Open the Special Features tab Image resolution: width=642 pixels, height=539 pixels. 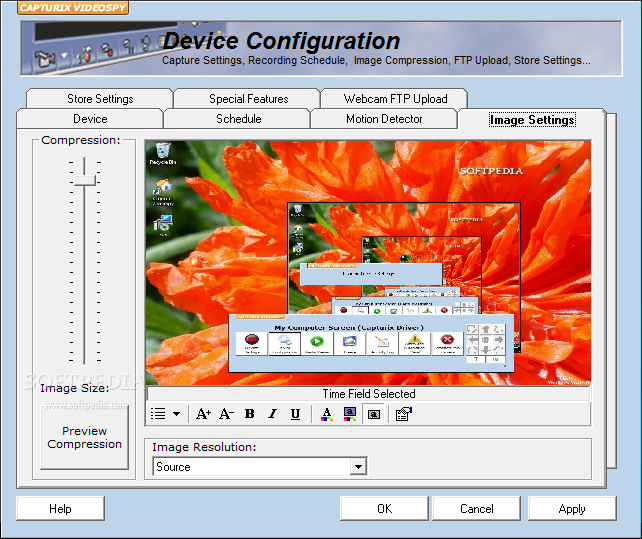click(x=248, y=99)
